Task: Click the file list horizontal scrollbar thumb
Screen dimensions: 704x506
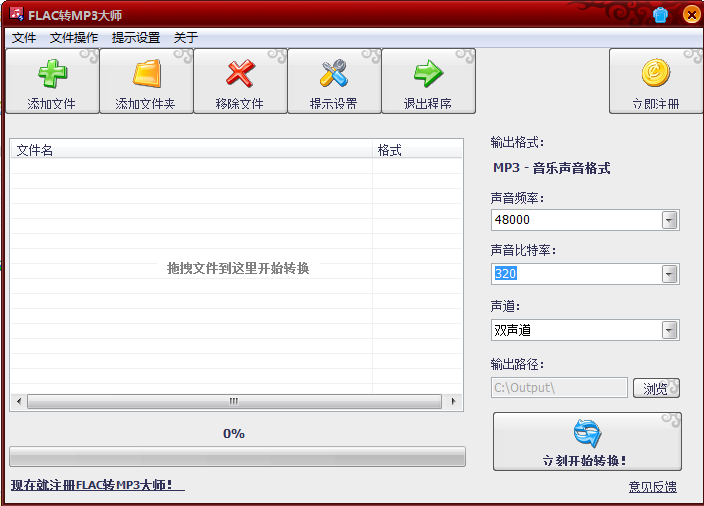Action: point(234,401)
